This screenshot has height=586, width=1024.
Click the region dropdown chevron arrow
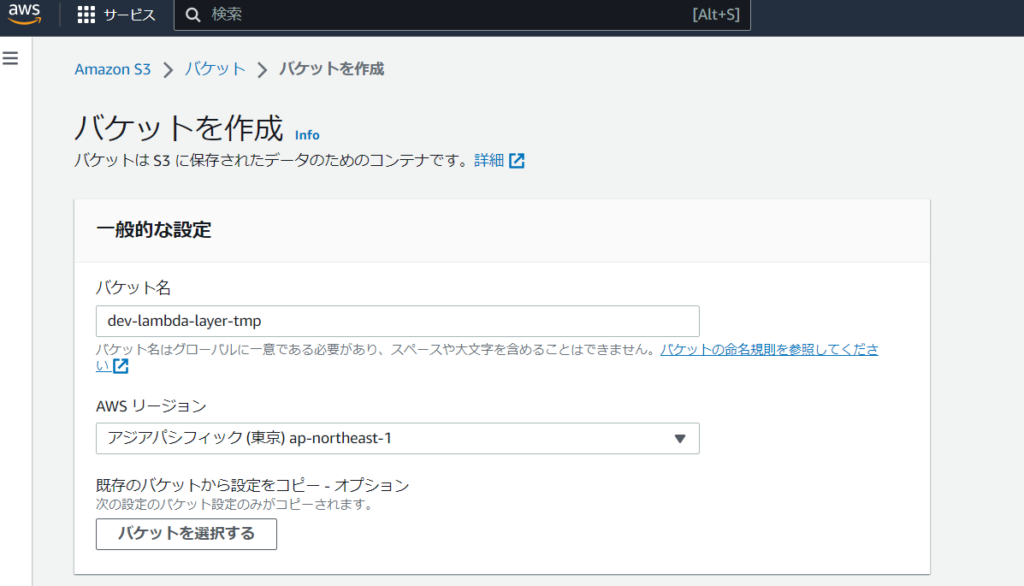[x=681, y=438]
